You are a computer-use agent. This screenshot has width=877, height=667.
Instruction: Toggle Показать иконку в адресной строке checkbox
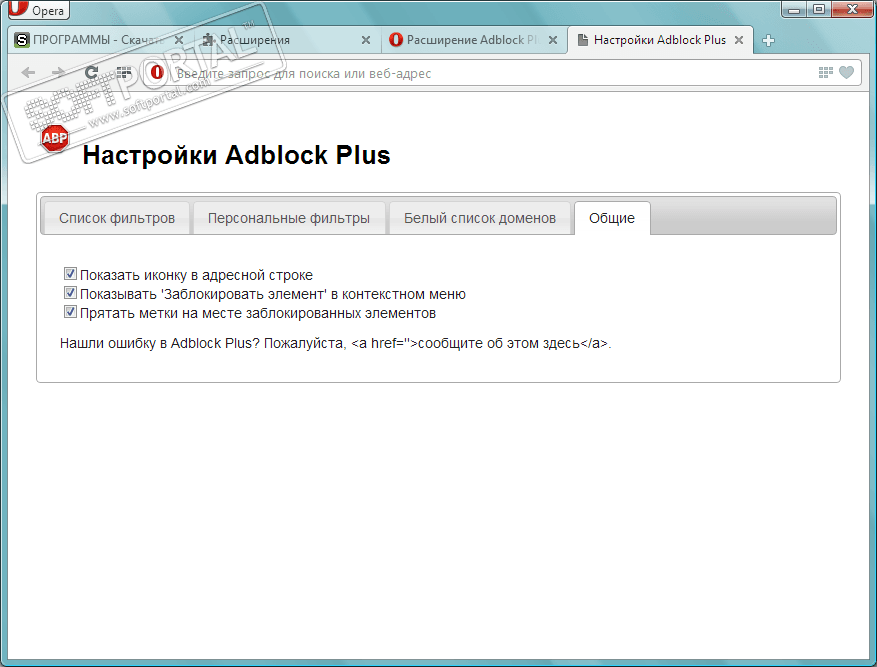70,273
